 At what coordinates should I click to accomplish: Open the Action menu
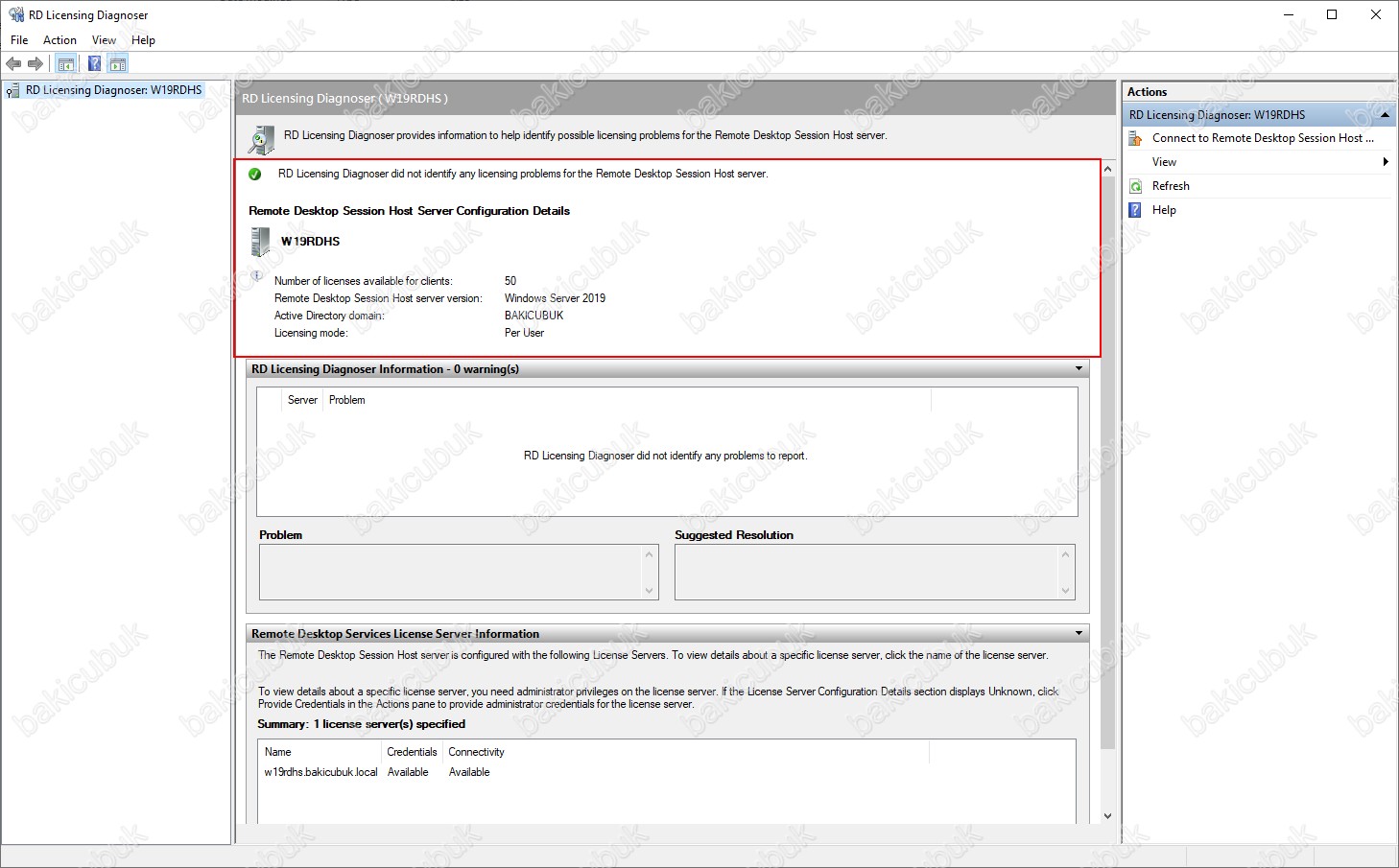pos(59,40)
